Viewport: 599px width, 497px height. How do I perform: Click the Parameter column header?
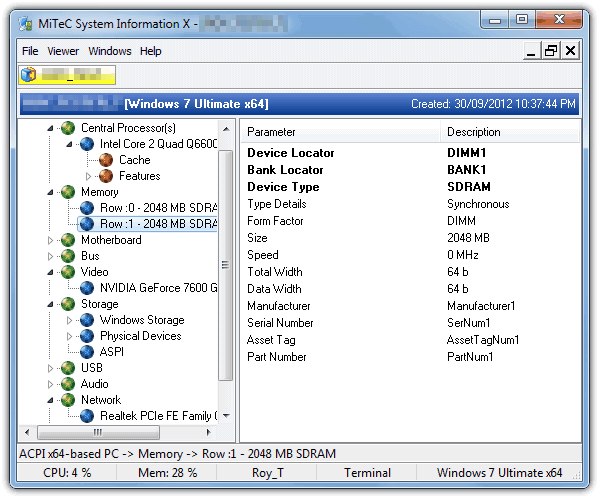(x=340, y=132)
